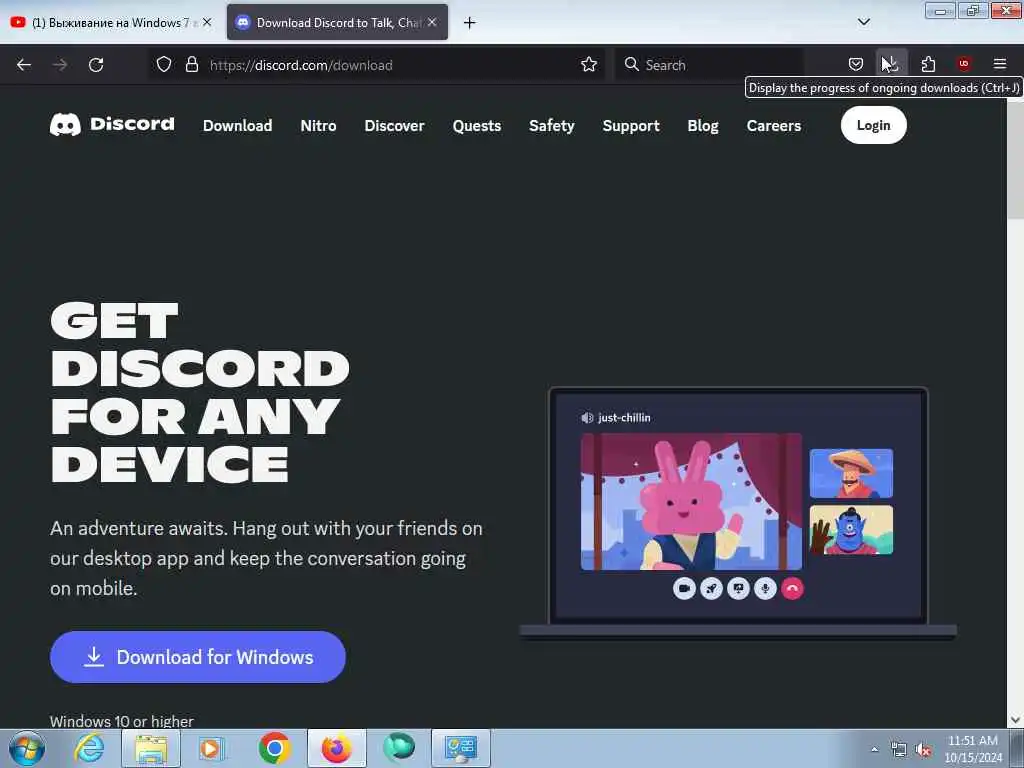Open the Careers nav link
The image size is (1024, 768).
(x=774, y=125)
